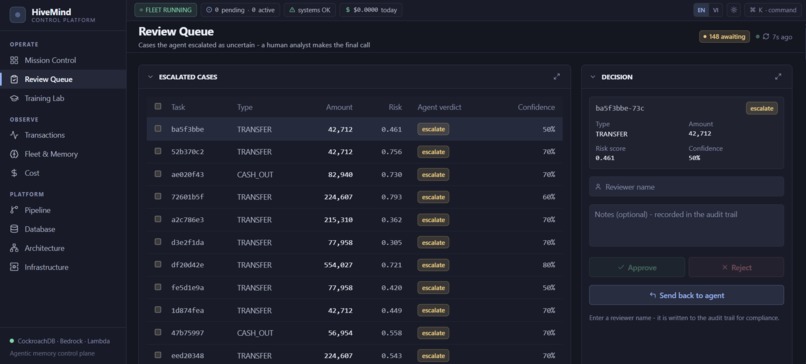This screenshot has width=806, height=364.
Task: Check the box for task 52b370c2
Action: pyautogui.click(x=158, y=151)
